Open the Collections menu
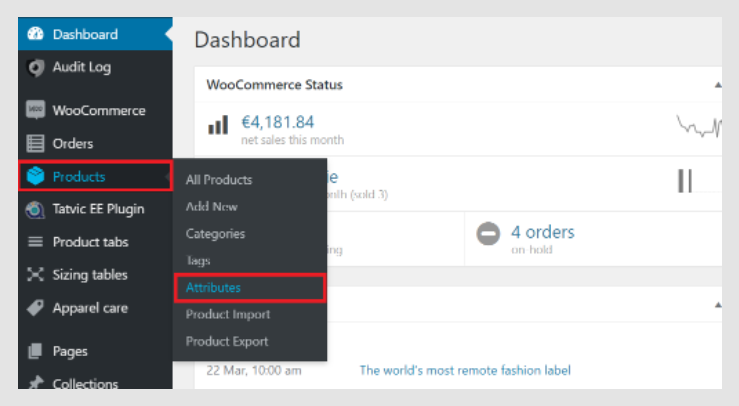The width and height of the screenshot is (739, 406). pyautogui.click(x=95, y=381)
